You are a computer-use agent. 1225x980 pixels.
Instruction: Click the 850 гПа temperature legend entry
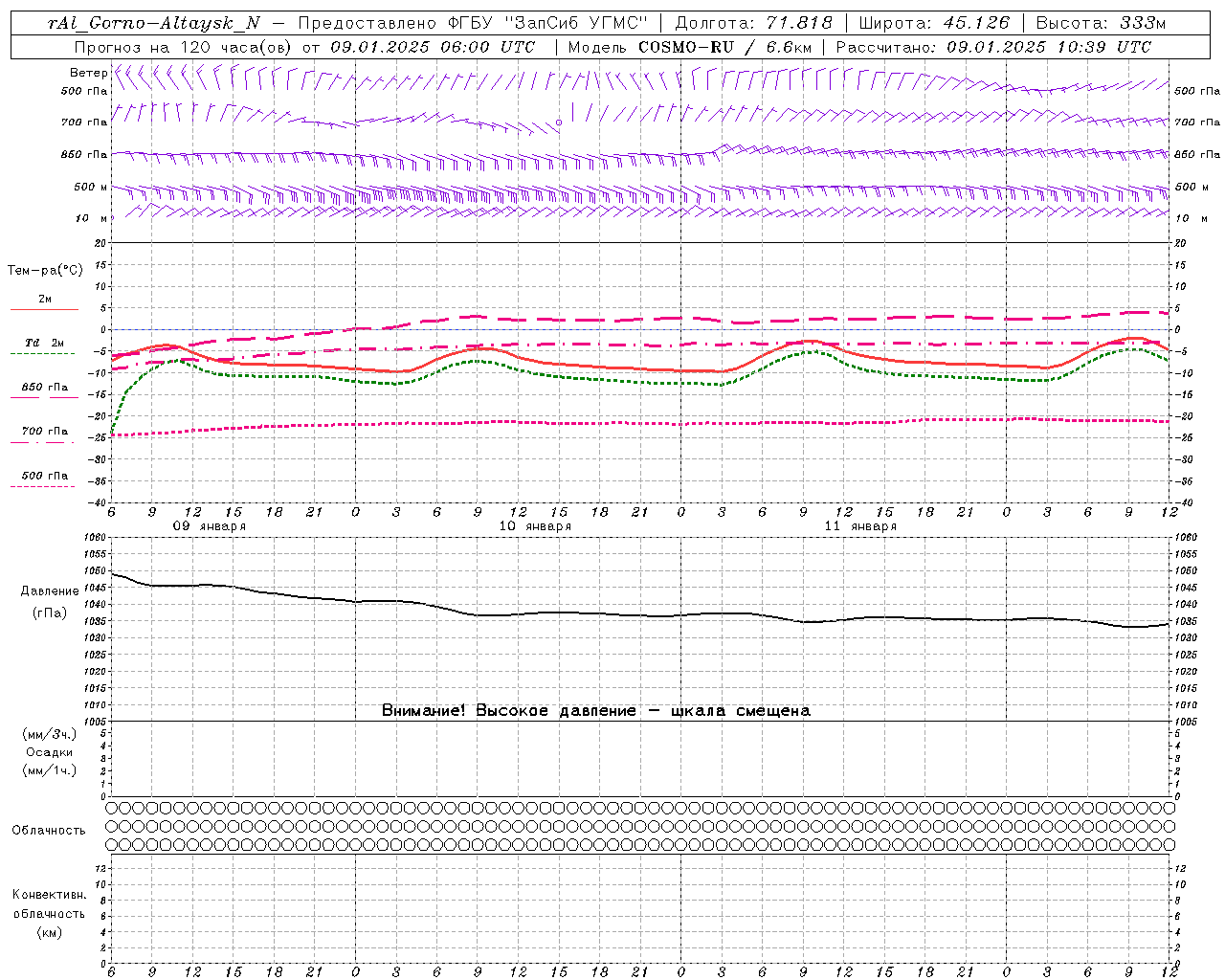tap(45, 387)
